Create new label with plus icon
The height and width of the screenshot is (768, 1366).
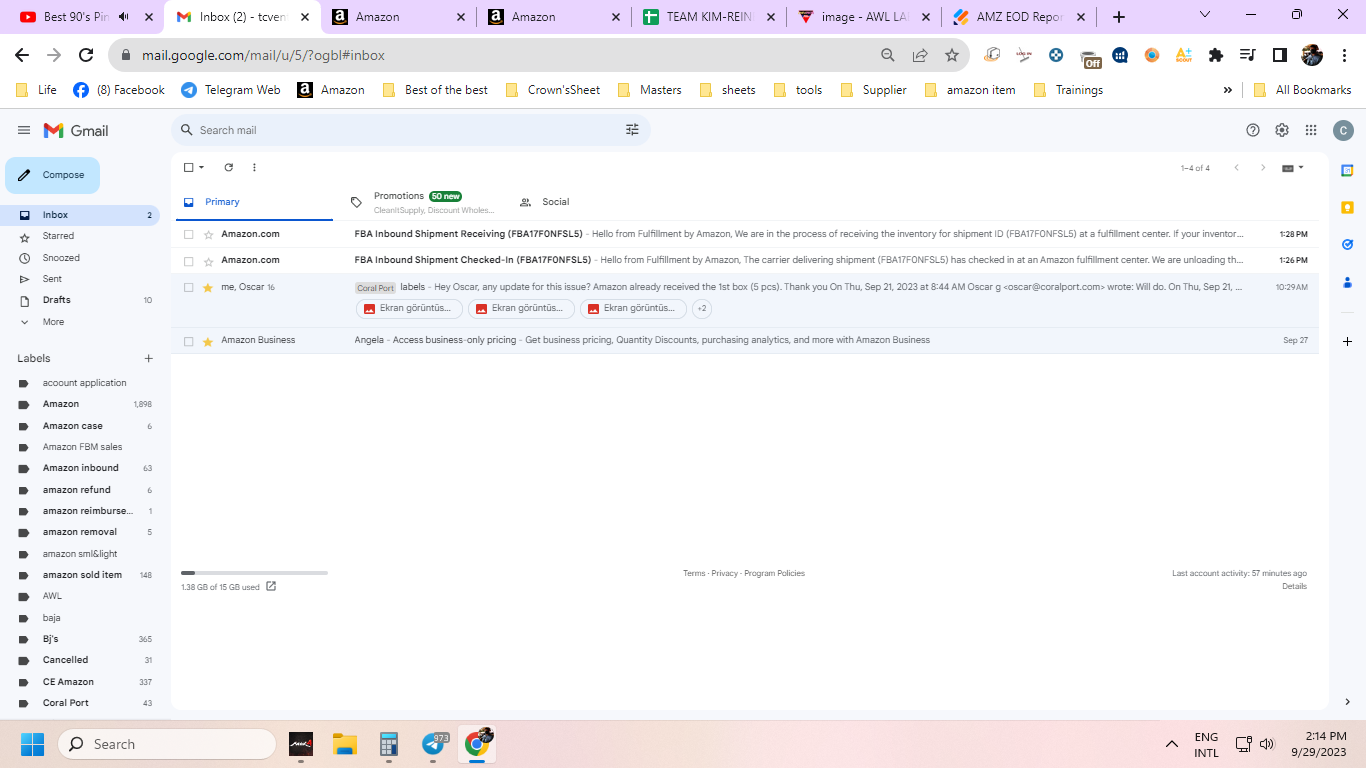pos(149,358)
